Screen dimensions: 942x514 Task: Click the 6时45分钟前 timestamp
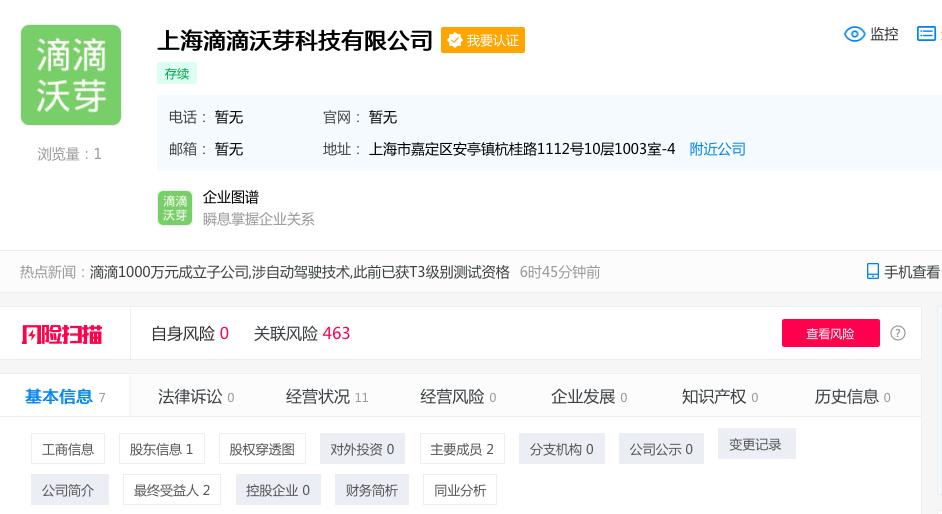[x=560, y=272]
